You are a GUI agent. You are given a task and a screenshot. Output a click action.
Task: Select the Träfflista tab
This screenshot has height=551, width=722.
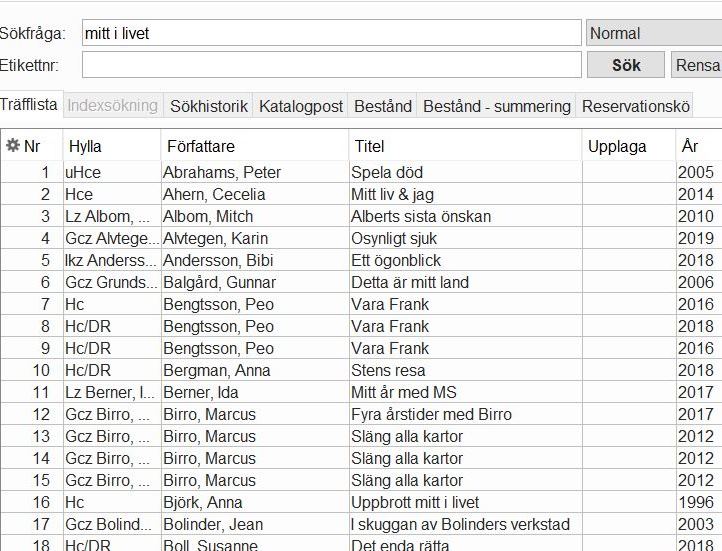(x=29, y=104)
